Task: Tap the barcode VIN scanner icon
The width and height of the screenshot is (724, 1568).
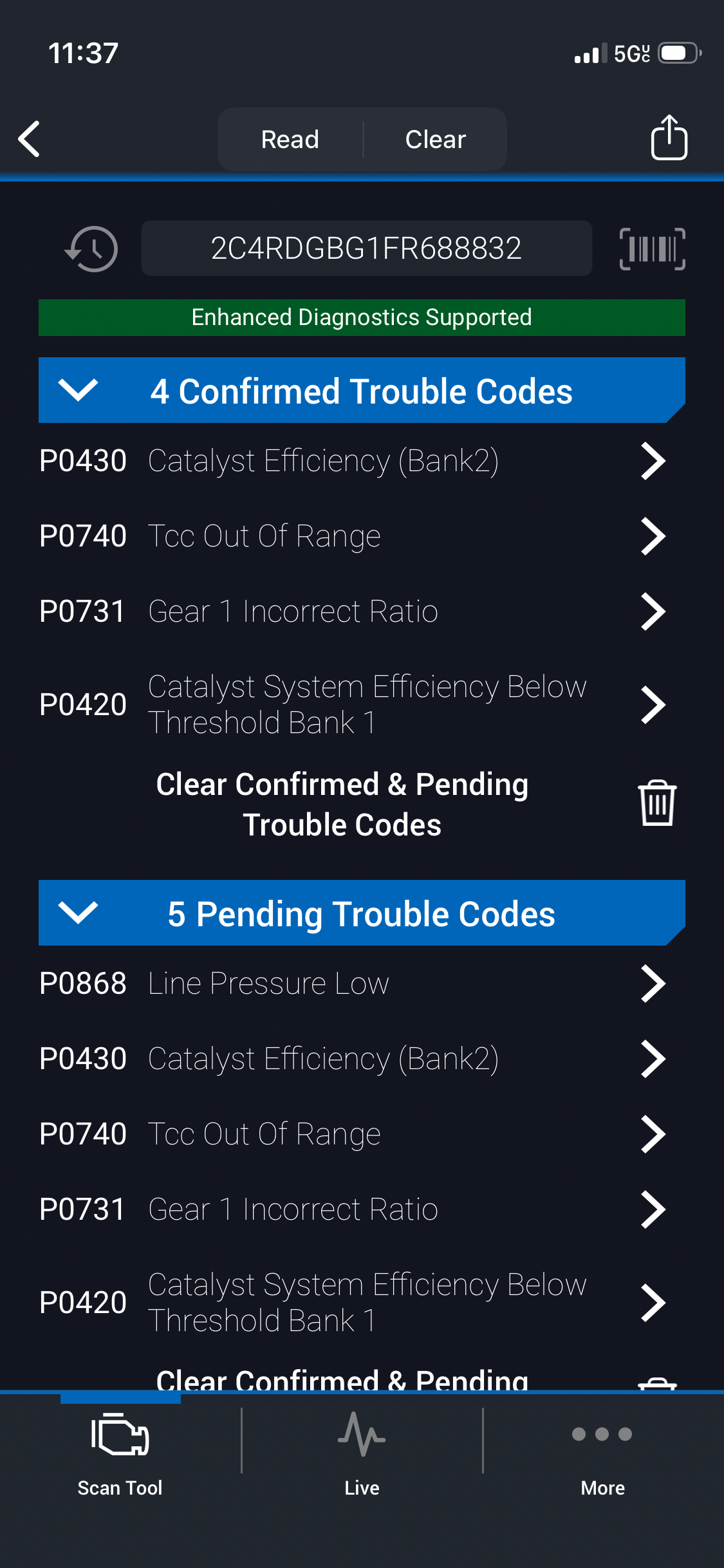Action: pos(652,249)
